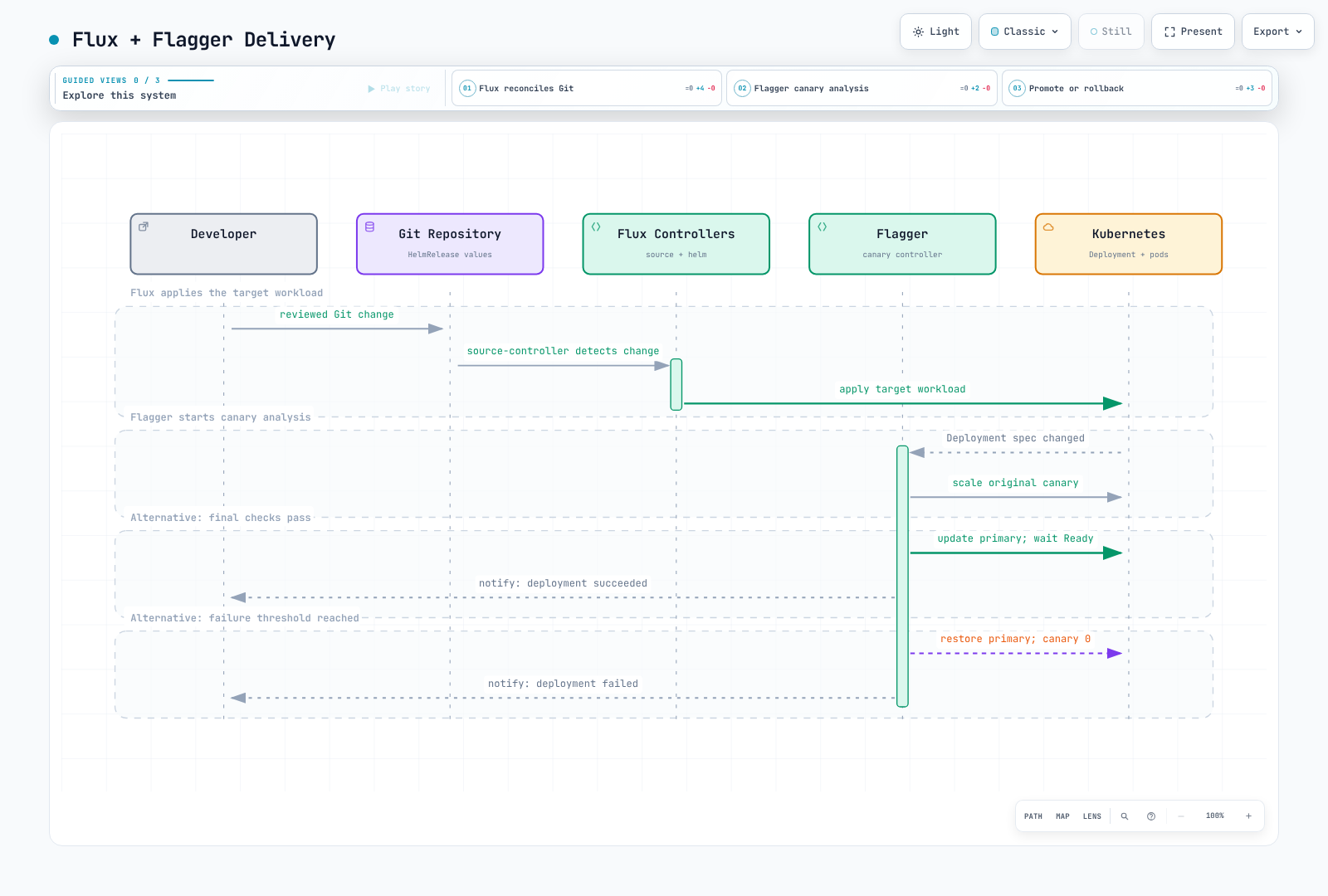The image size is (1328, 896).
Task: Click 'source-controller detects change' message label
Action: [563, 351]
